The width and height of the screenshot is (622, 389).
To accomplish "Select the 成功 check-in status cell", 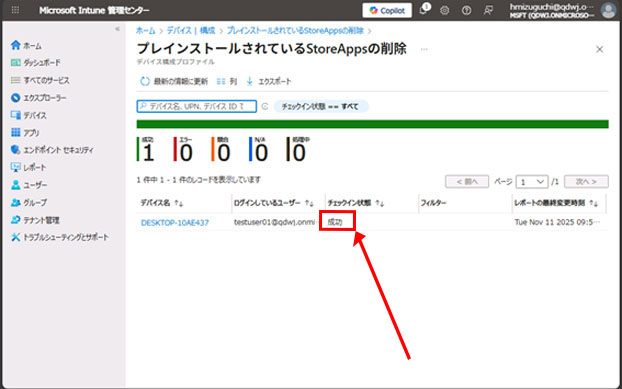I will pyautogui.click(x=335, y=222).
